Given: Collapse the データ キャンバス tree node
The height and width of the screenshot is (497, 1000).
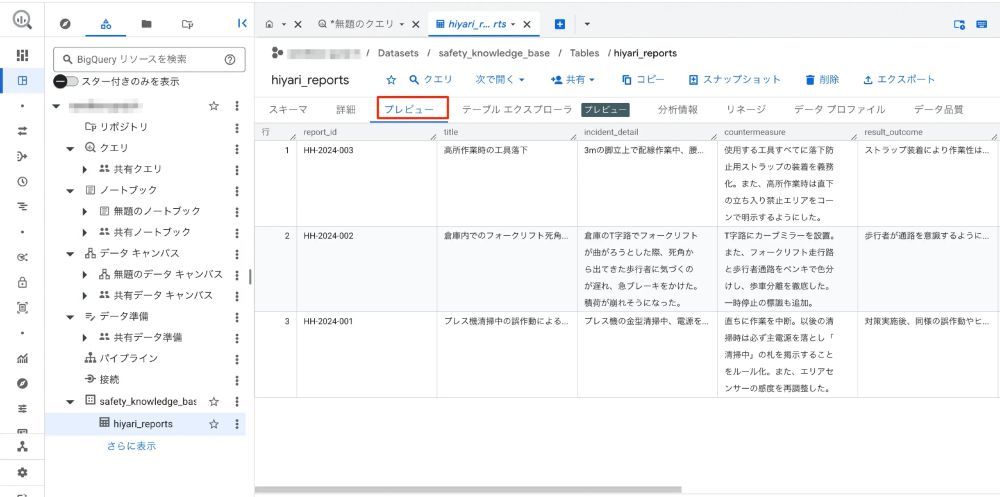Looking at the screenshot, I should click(x=70, y=254).
